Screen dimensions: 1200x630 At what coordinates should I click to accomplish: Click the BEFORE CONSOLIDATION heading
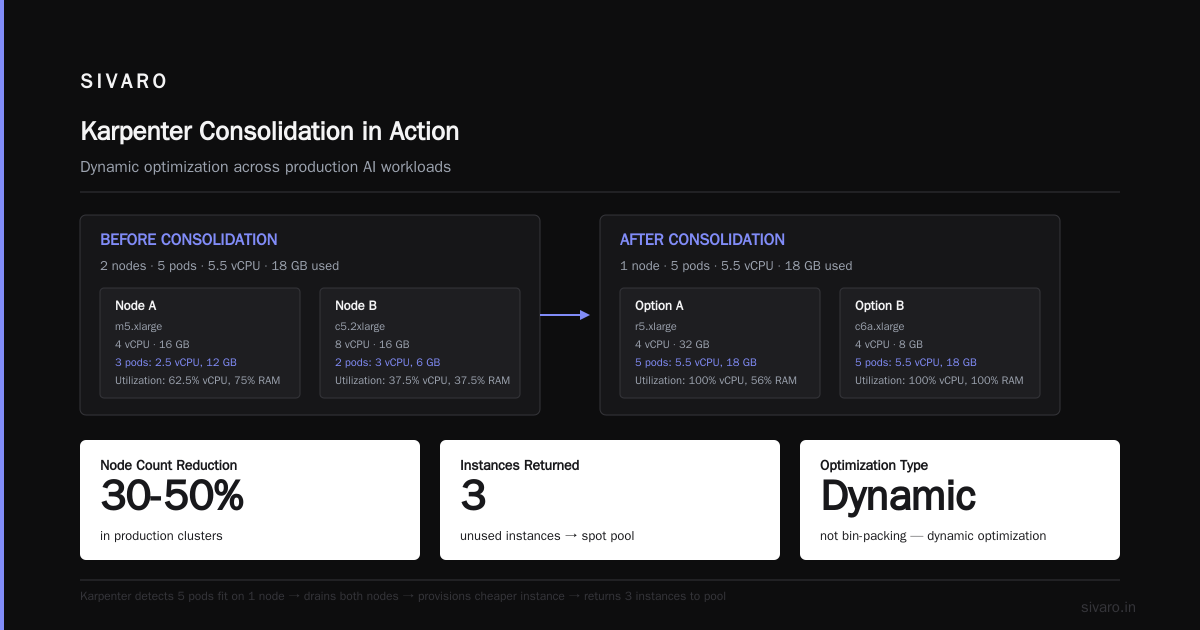click(189, 240)
